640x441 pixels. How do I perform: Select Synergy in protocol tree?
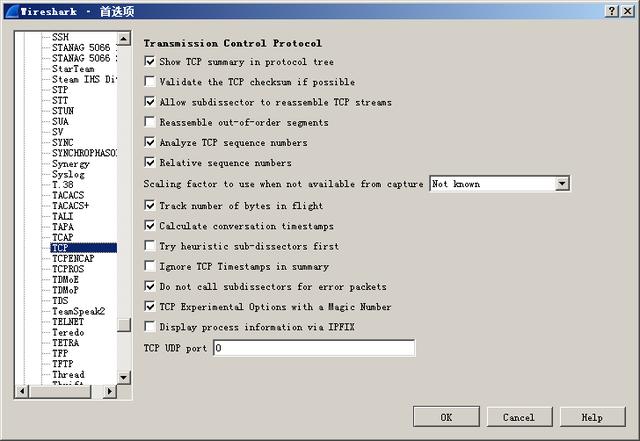(x=71, y=164)
